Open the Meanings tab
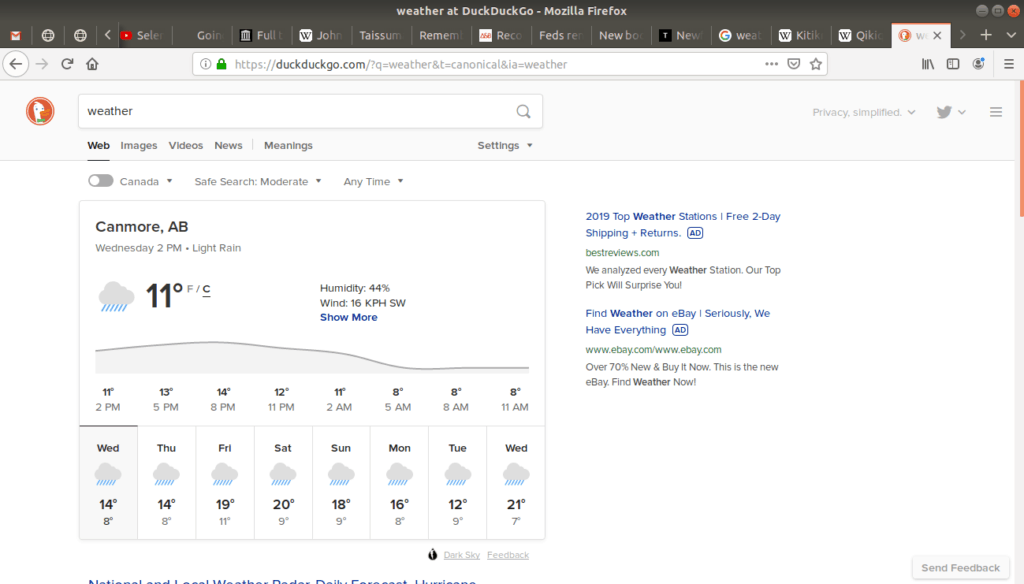This screenshot has width=1024, height=584. tap(288, 146)
